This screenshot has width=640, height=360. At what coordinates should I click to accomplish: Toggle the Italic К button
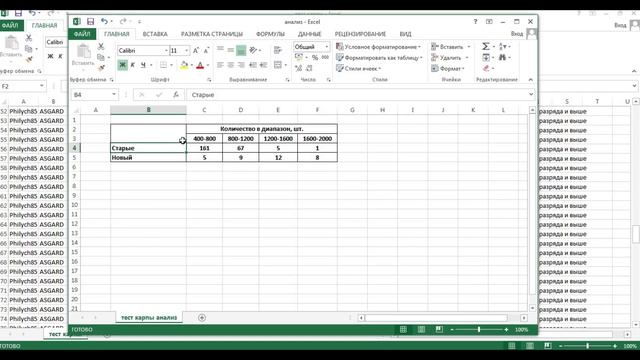pos(133,65)
